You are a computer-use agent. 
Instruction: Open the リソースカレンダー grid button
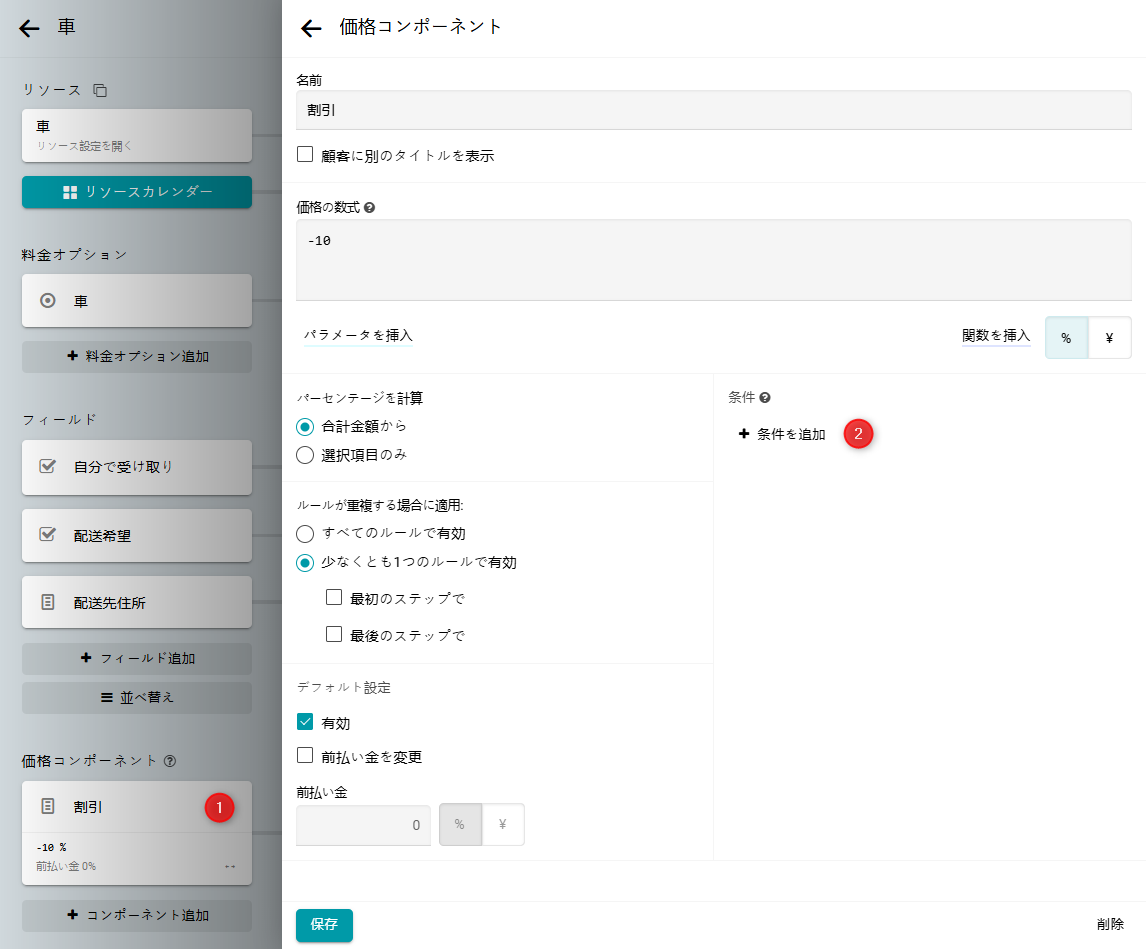137,192
